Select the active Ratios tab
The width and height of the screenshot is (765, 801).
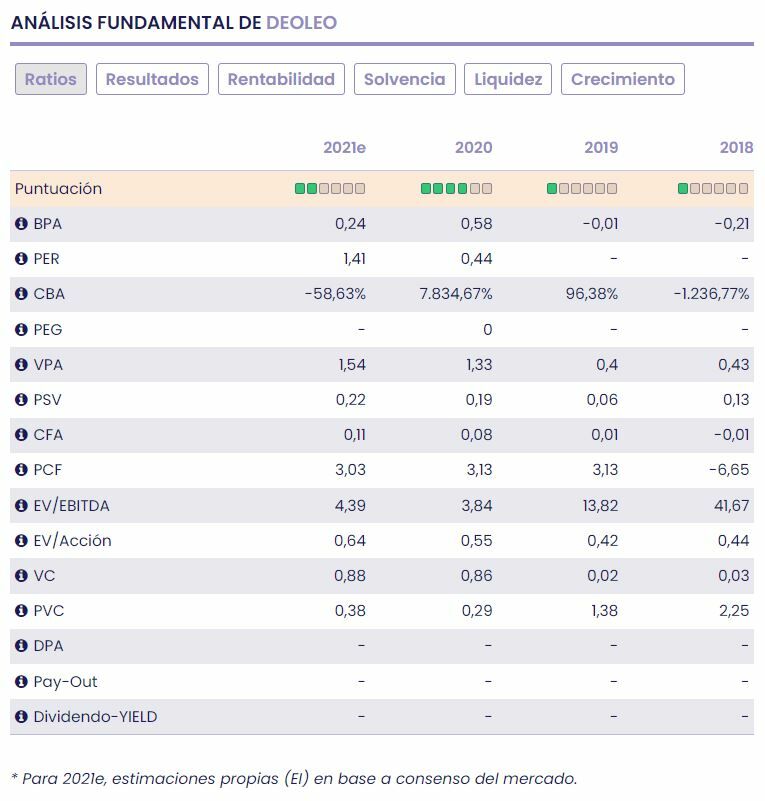click(x=51, y=79)
